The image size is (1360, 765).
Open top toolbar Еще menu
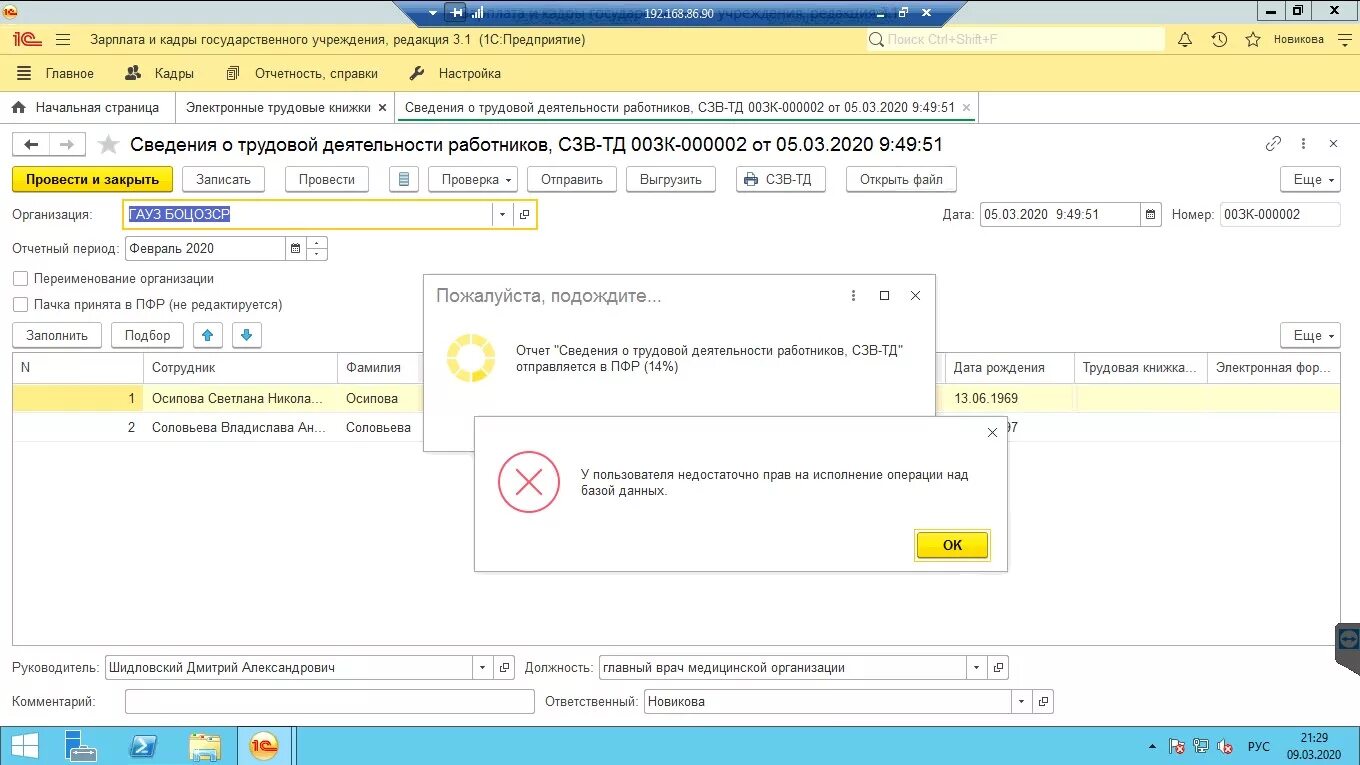pyautogui.click(x=1310, y=180)
